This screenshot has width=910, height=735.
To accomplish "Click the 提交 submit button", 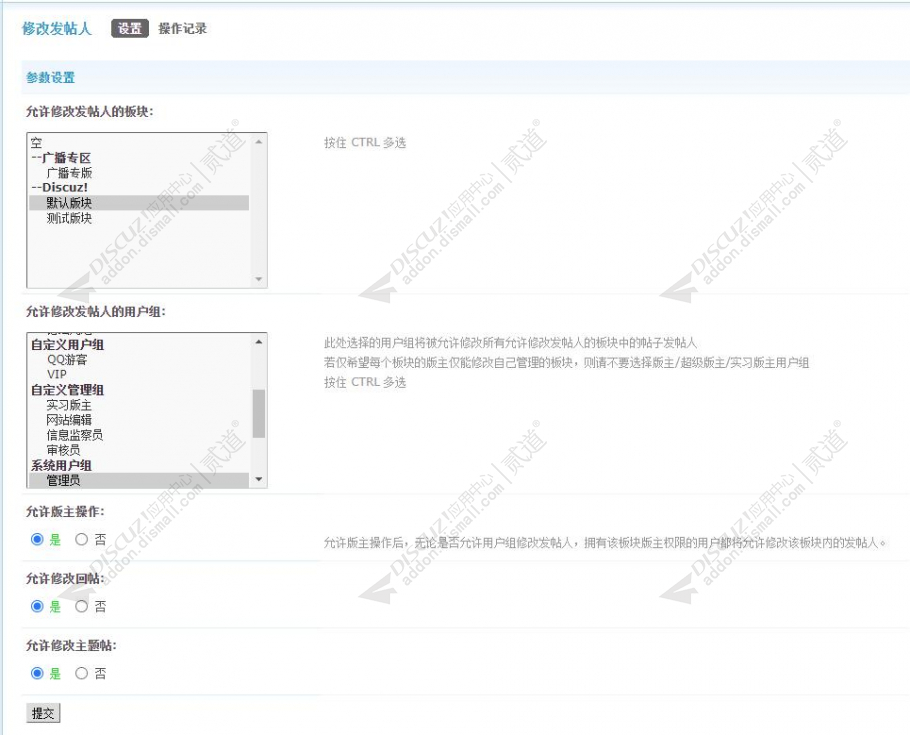I will click(x=43, y=713).
